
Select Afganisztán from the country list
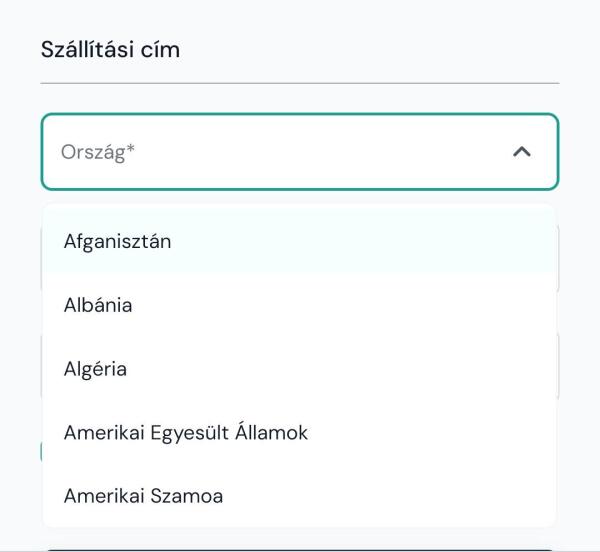(x=117, y=241)
